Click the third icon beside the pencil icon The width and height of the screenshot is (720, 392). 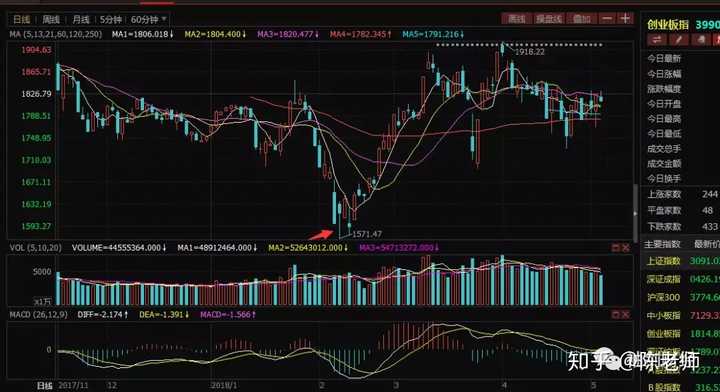pos(701,40)
